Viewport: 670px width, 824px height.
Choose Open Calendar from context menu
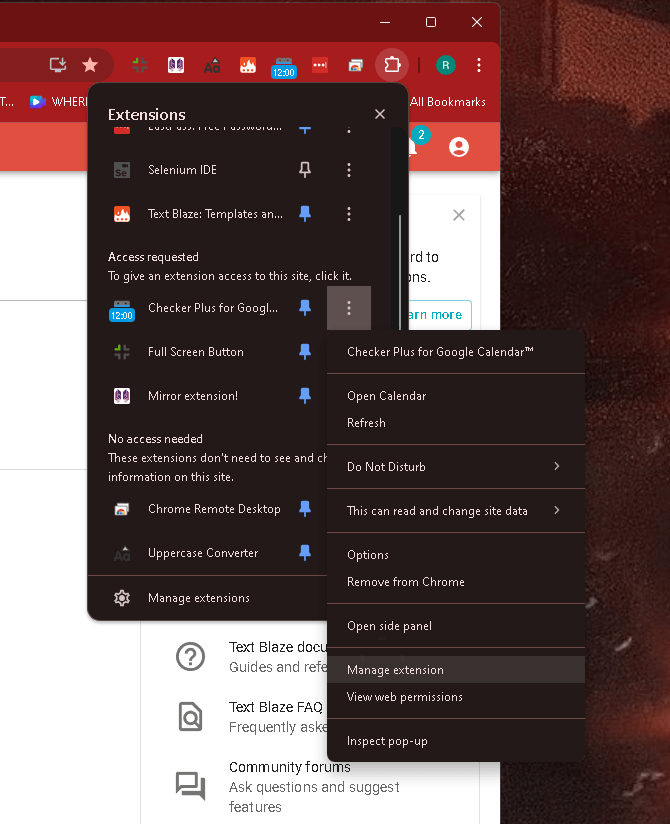pyautogui.click(x=456, y=396)
